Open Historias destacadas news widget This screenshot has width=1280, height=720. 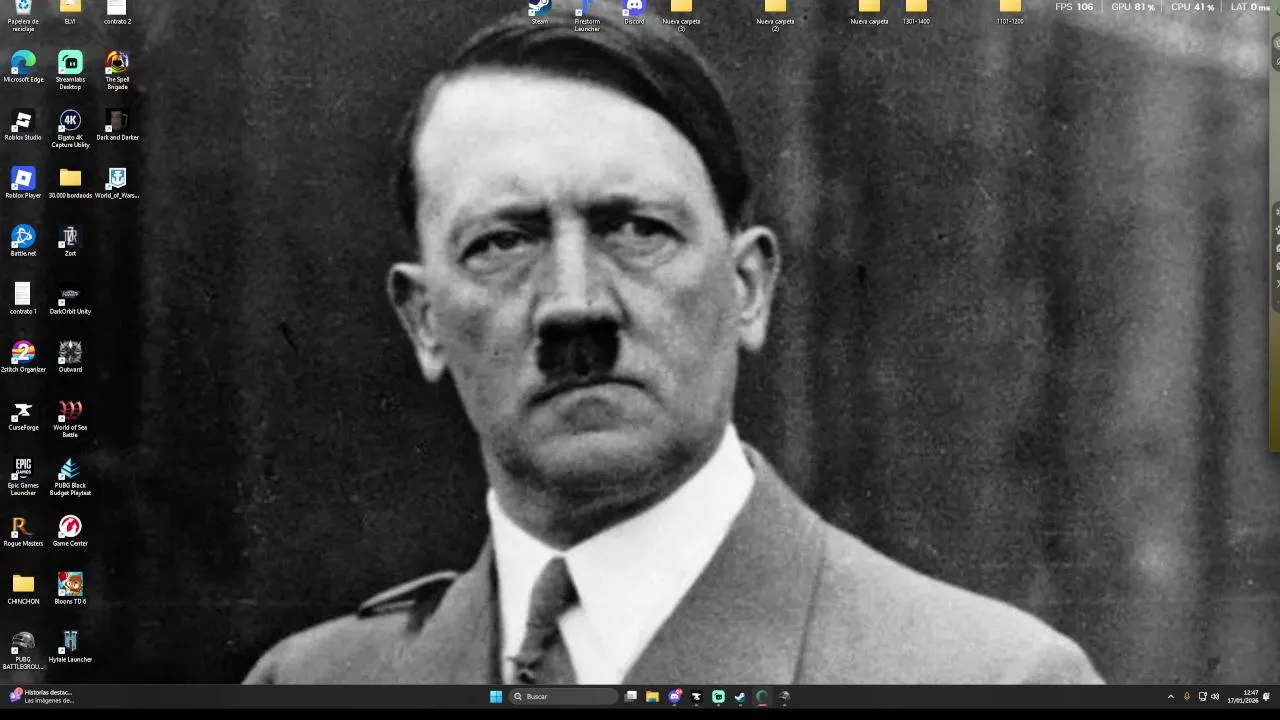pyautogui.click(x=40, y=696)
